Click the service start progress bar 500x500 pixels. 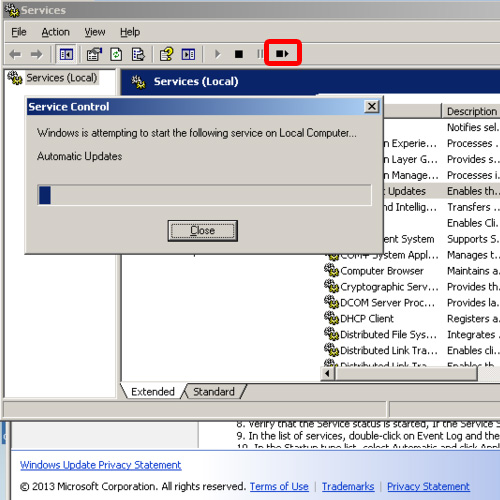click(204, 195)
